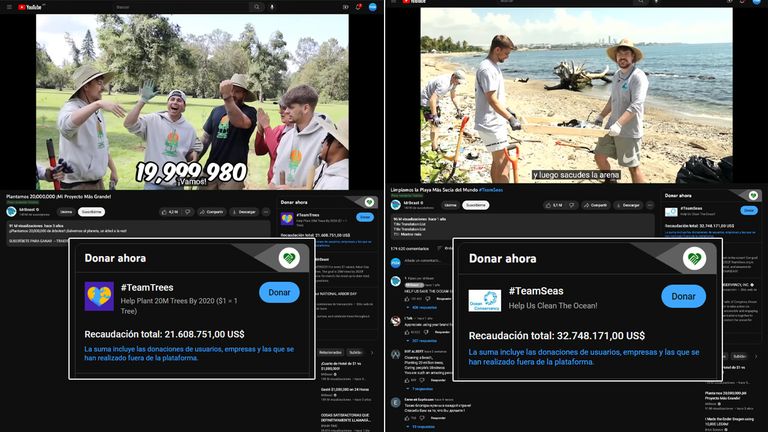Screen dimensions: 768x432
Task: Share the beach cleanup video via Compartir
Action: pos(596,205)
